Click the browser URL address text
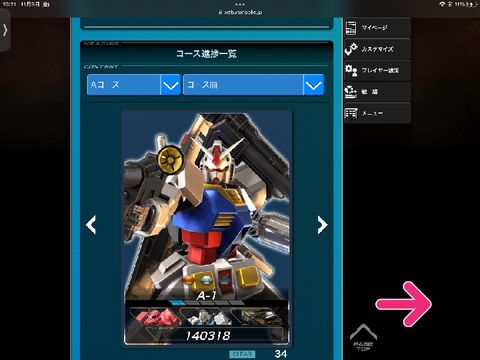Viewport: 480px width, 360px height. (x=240, y=12)
